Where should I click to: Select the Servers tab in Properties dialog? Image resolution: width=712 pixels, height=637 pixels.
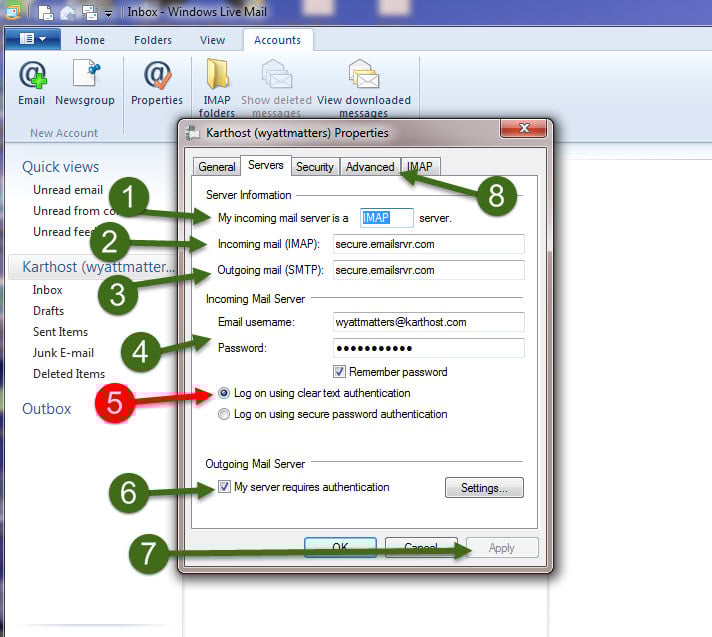pos(266,165)
